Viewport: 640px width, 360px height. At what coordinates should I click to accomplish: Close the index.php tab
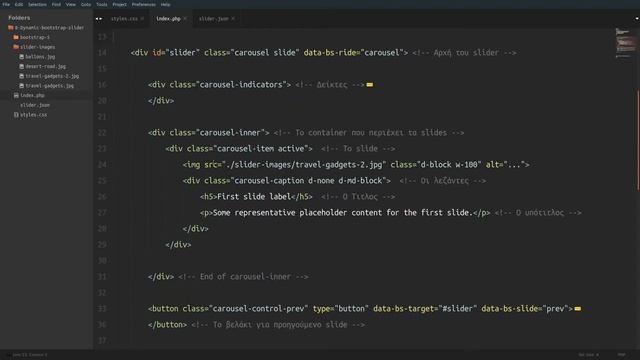pyautogui.click(x=185, y=19)
